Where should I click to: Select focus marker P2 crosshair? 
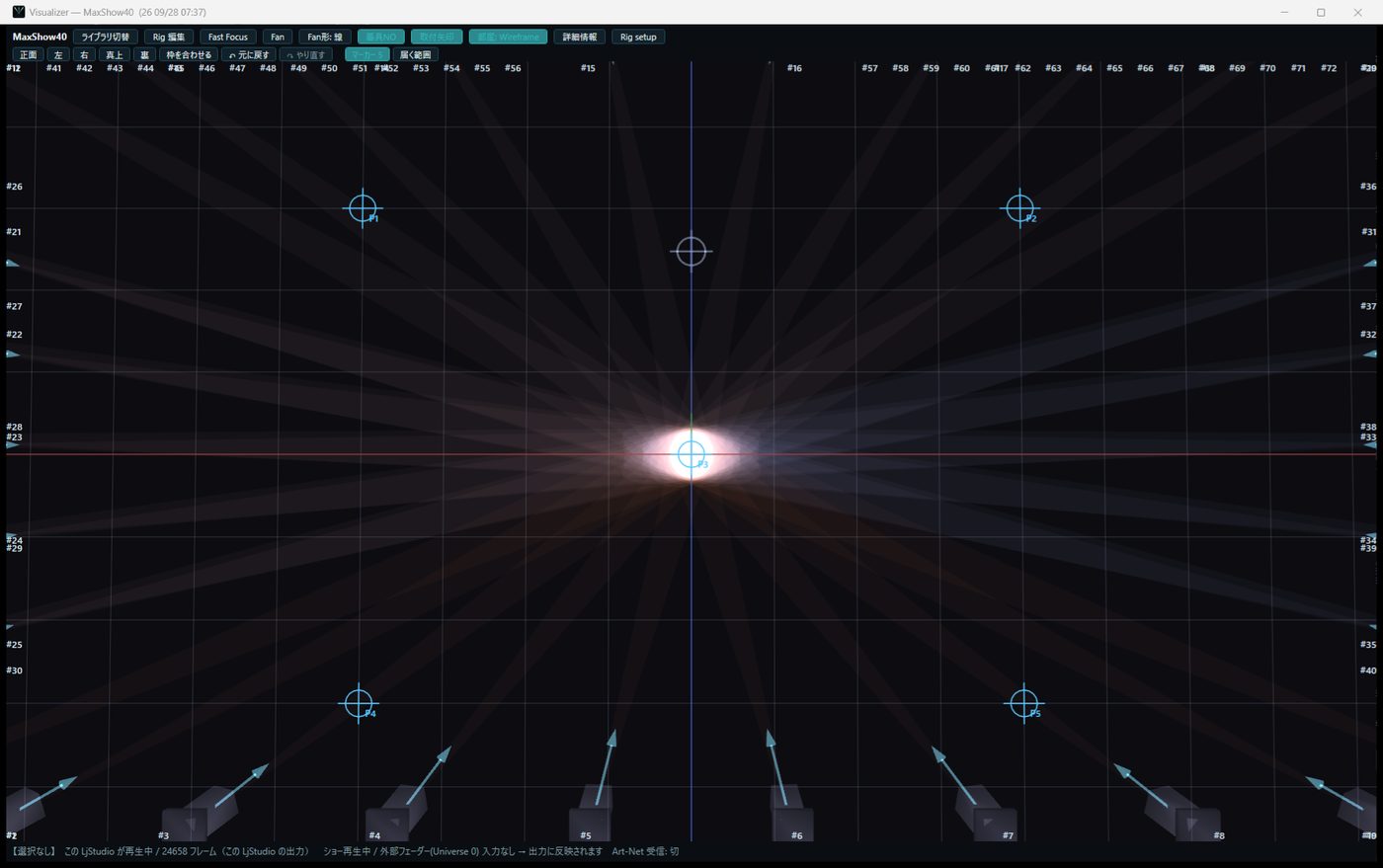point(1019,208)
